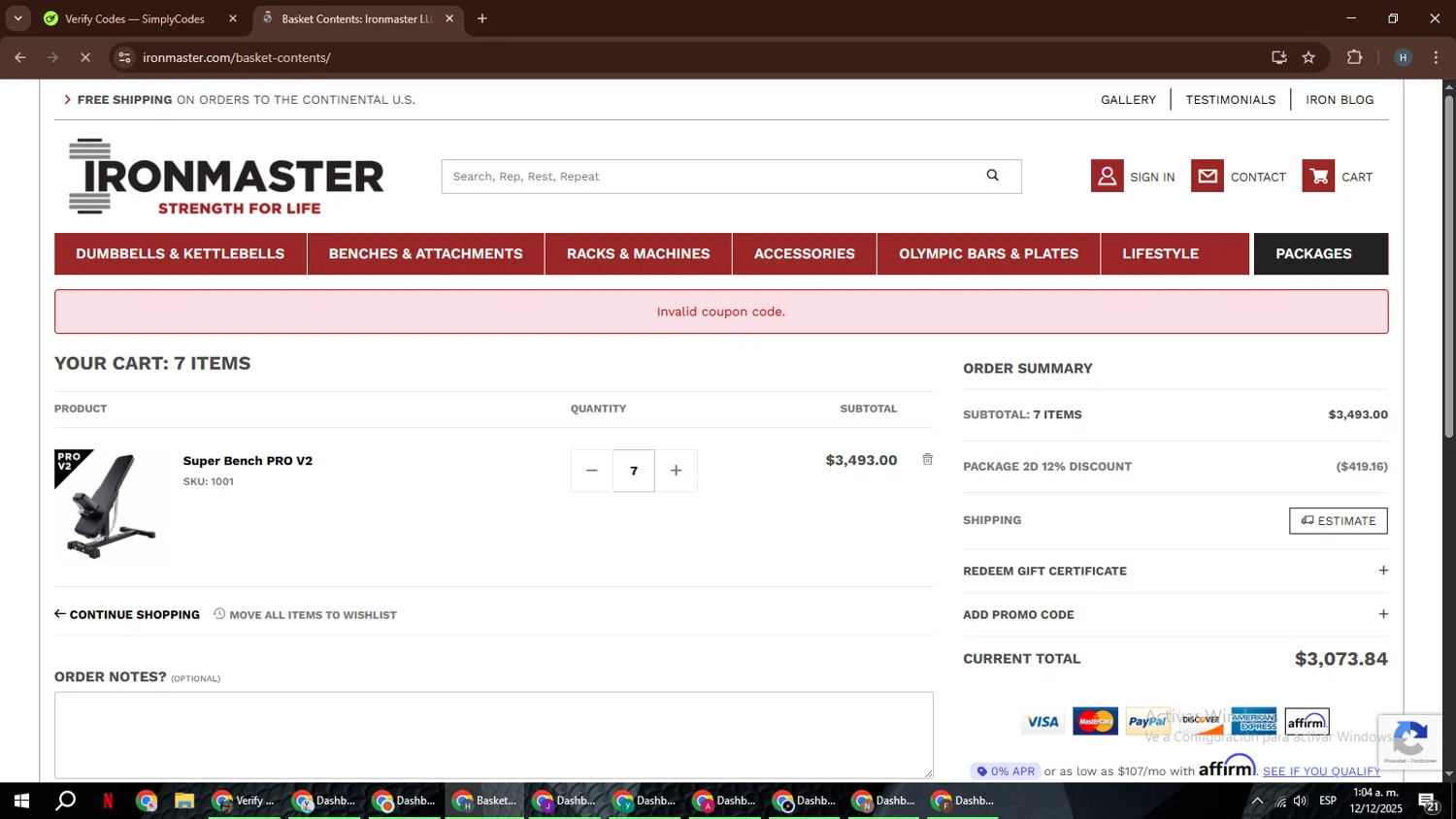Decrease quantity with minus button
This screenshot has width=1456, height=819.
point(591,471)
